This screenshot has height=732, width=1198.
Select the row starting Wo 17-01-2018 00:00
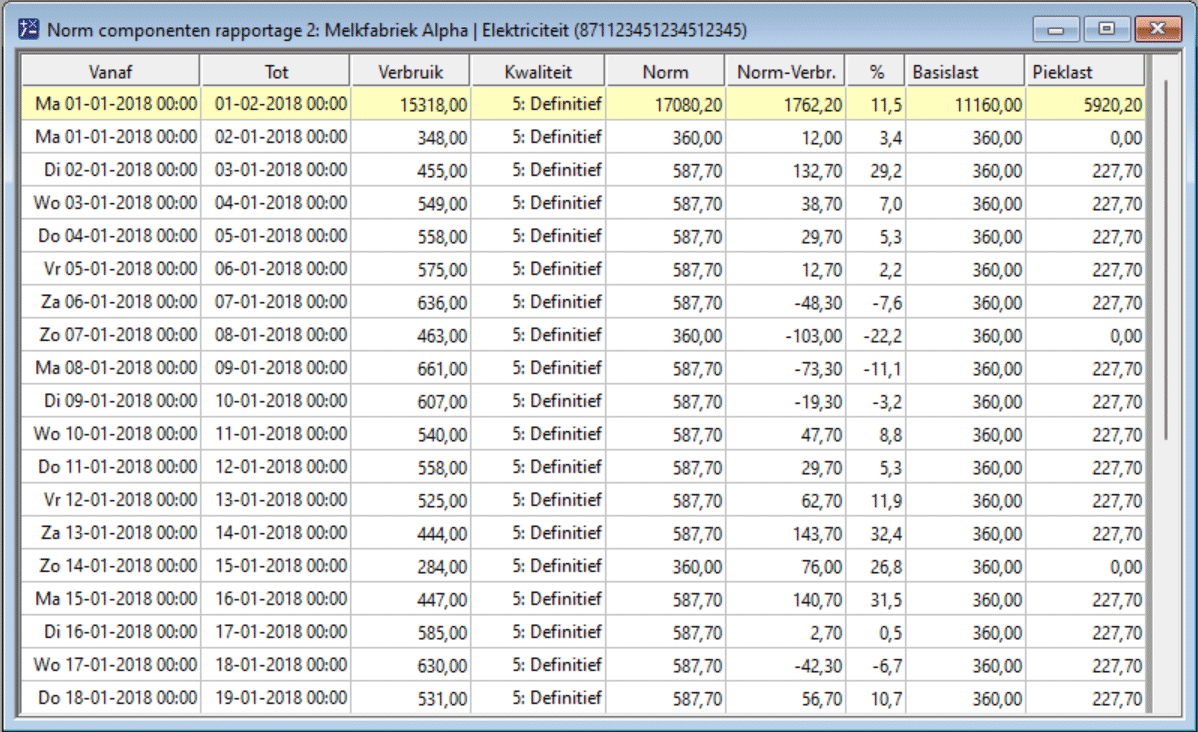coord(583,665)
